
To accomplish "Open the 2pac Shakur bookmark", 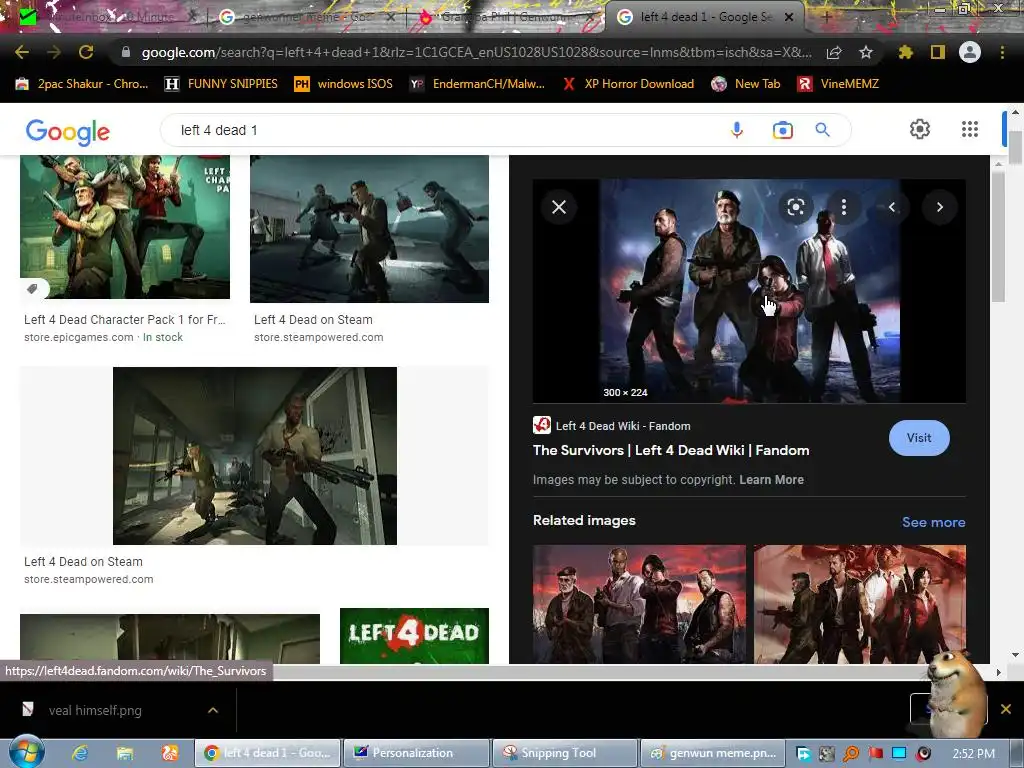I will tap(82, 84).
